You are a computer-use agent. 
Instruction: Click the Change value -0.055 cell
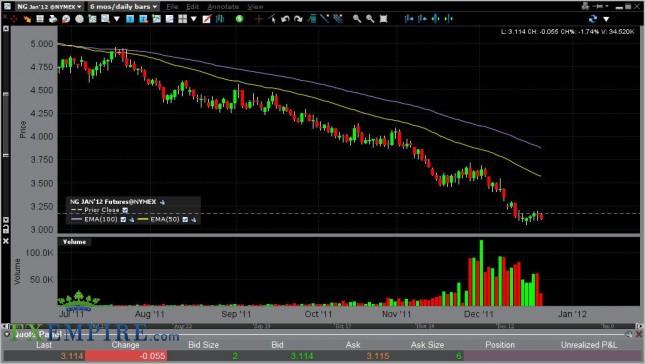click(x=126, y=356)
